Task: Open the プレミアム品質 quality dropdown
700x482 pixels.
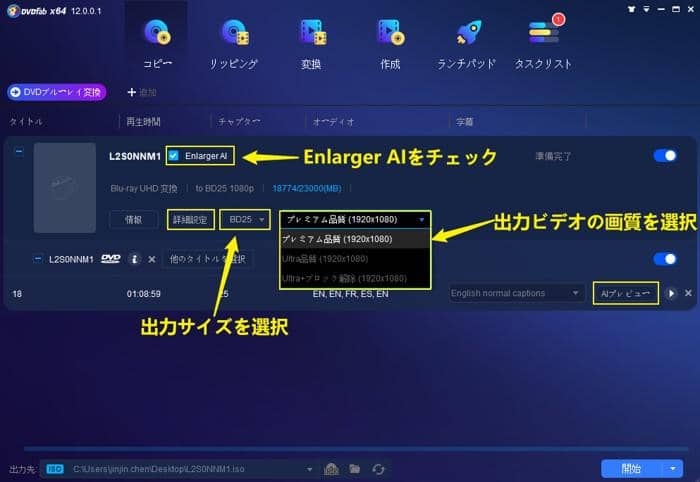Action: coord(355,220)
